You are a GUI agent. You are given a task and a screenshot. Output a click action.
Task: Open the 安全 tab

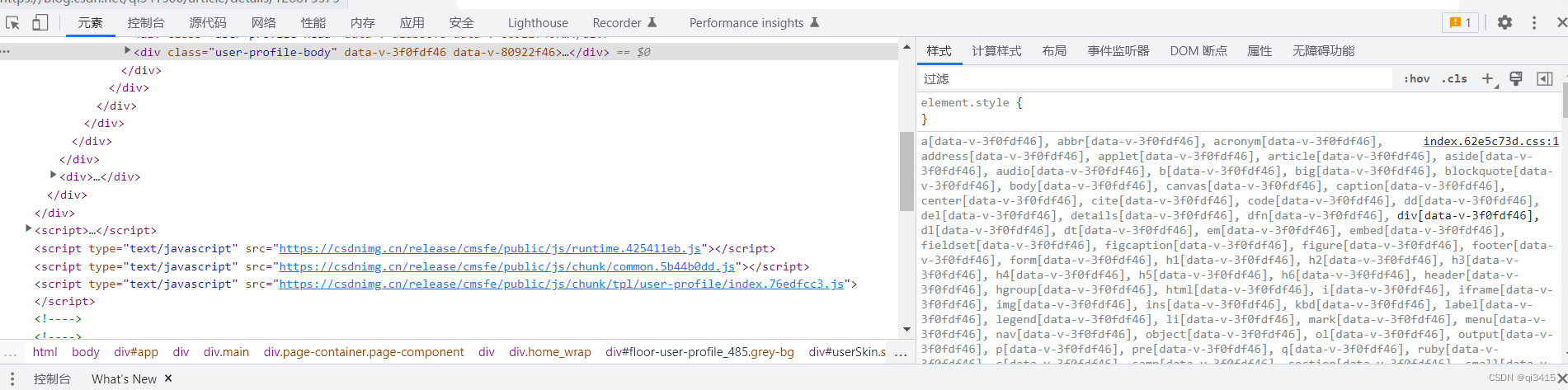click(x=462, y=23)
